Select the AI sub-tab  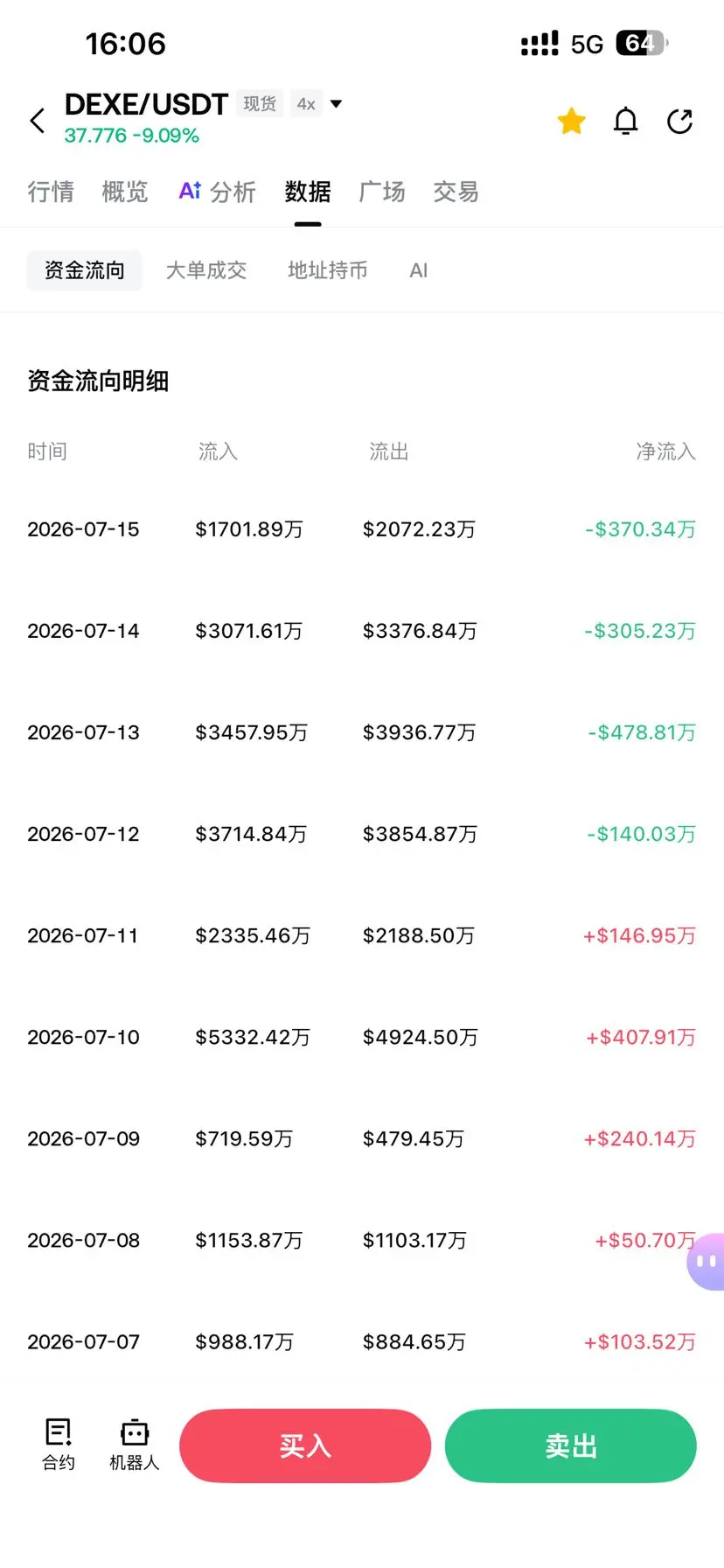coord(419,270)
